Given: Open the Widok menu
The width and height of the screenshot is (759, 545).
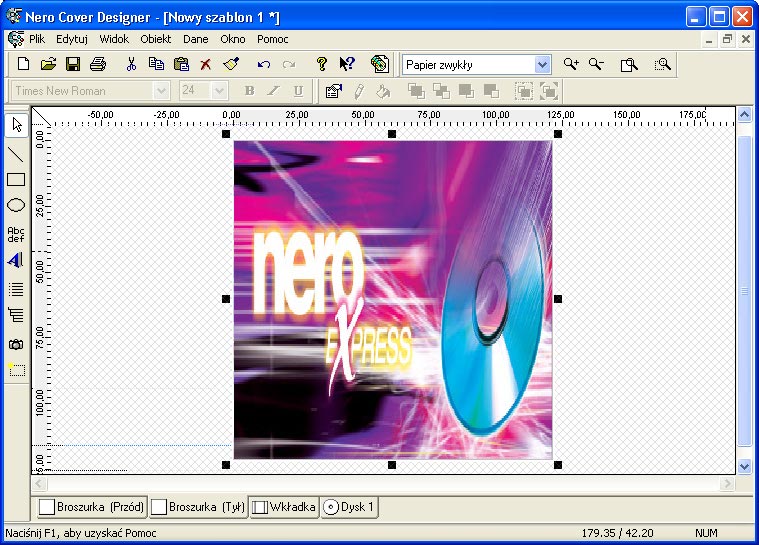Looking at the screenshot, I should point(114,39).
